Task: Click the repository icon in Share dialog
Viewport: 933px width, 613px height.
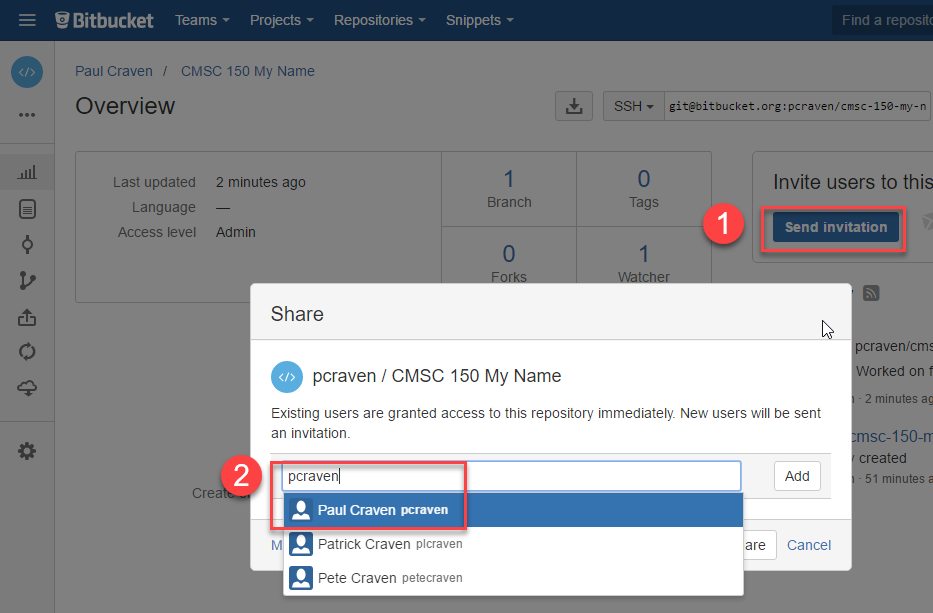Action: (287, 377)
